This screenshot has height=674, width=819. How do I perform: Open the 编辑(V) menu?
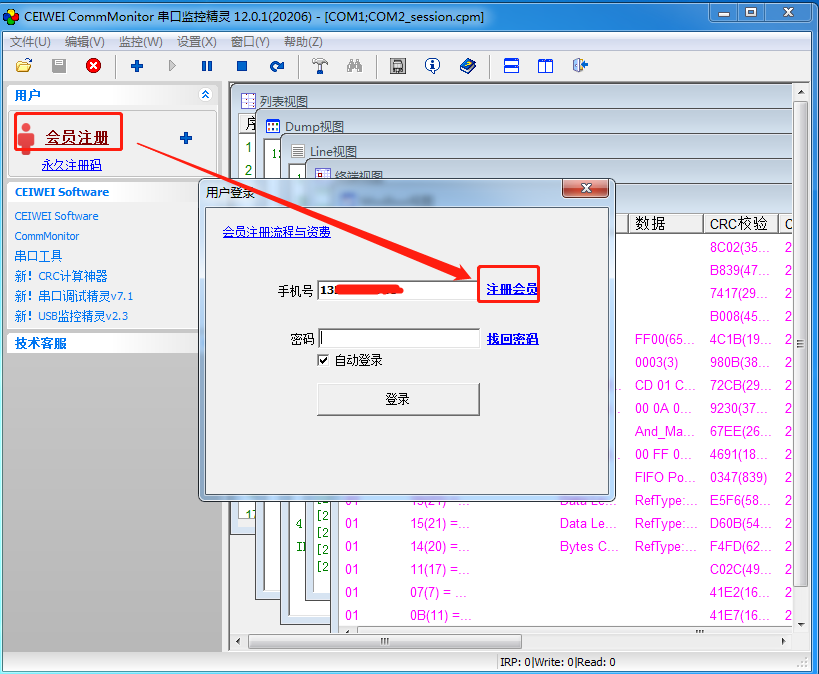(x=85, y=42)
